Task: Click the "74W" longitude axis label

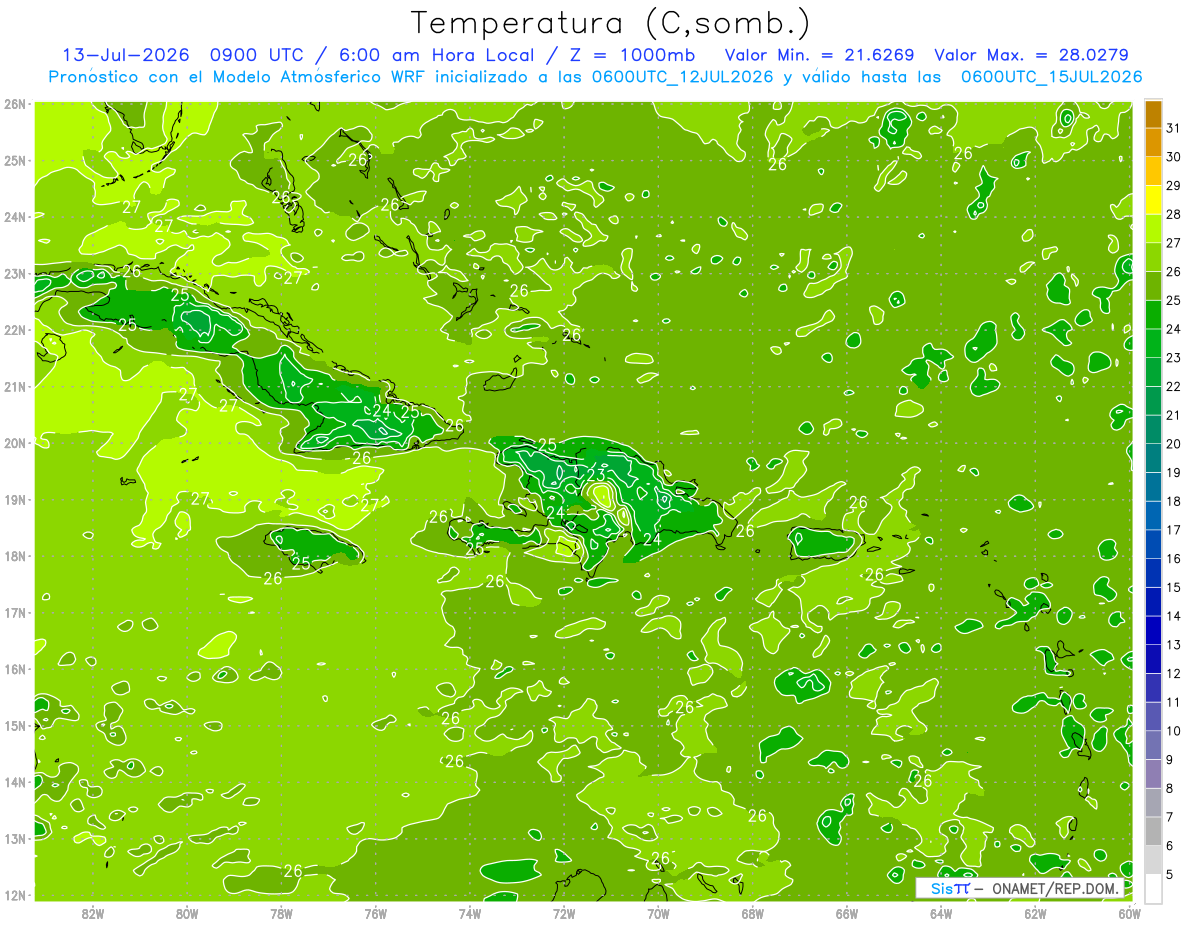Action: point(470,913)
